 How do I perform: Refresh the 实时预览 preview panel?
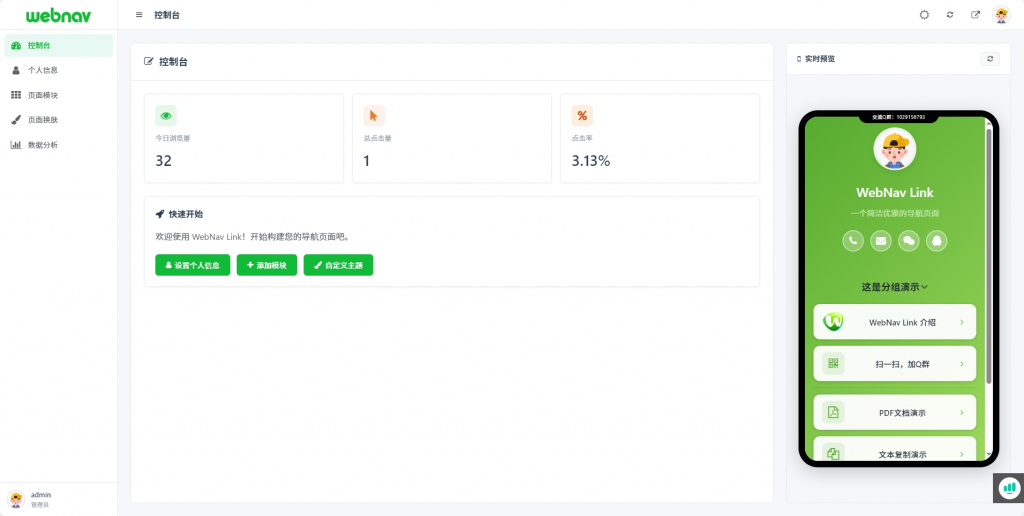(990, 59)
